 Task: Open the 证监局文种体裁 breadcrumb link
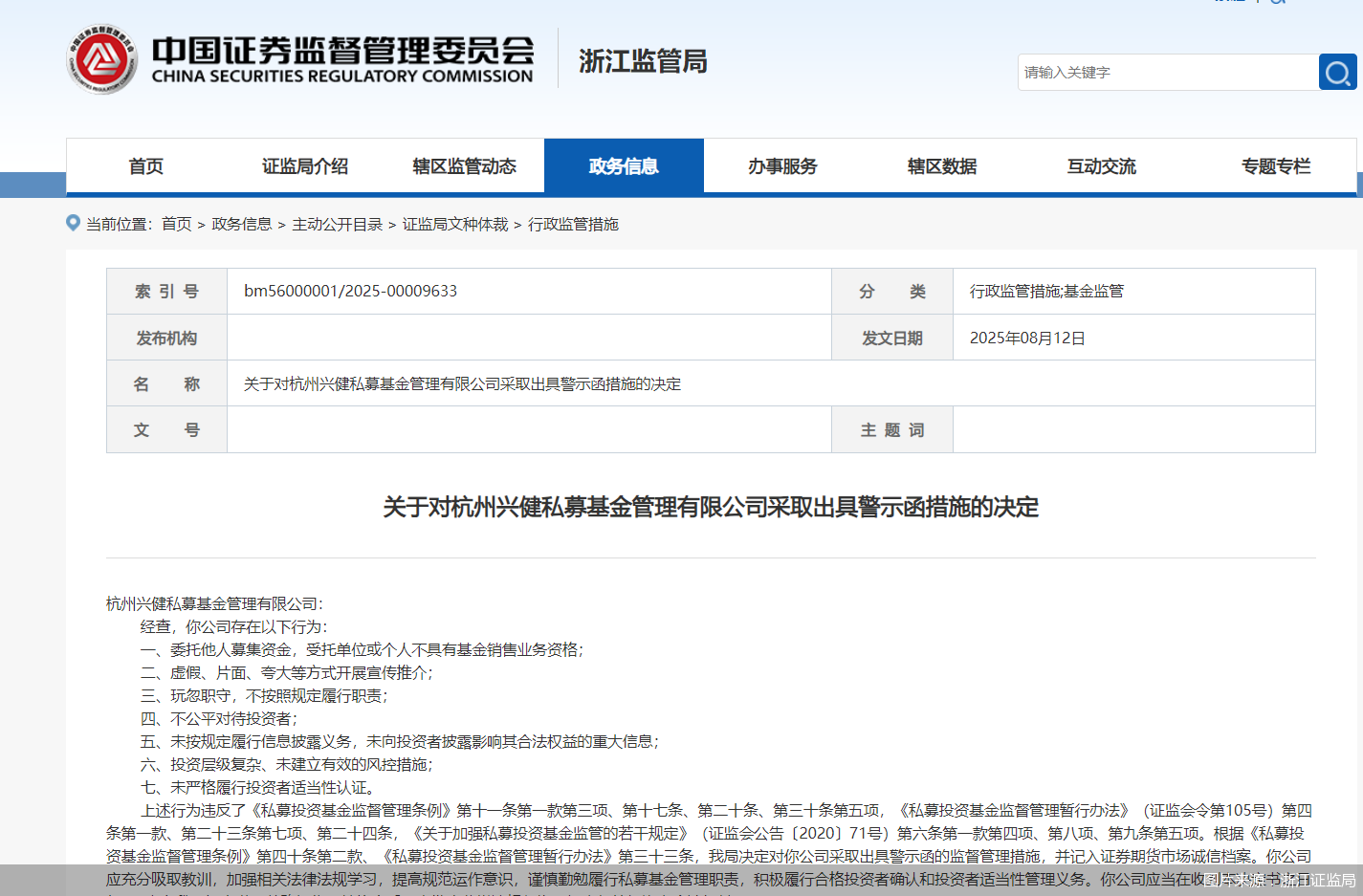click(455, 224)
